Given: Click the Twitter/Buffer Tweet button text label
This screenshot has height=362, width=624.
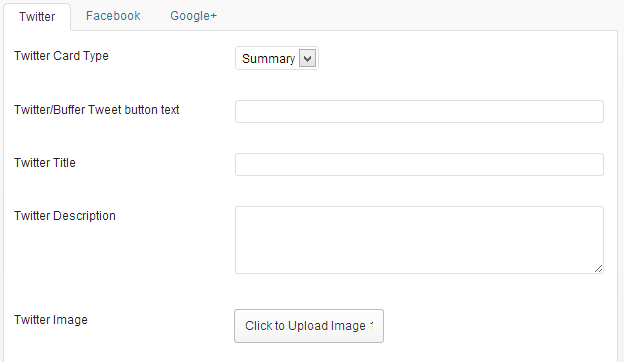Looking at the screenshot, I should click(x=97, y=110).
